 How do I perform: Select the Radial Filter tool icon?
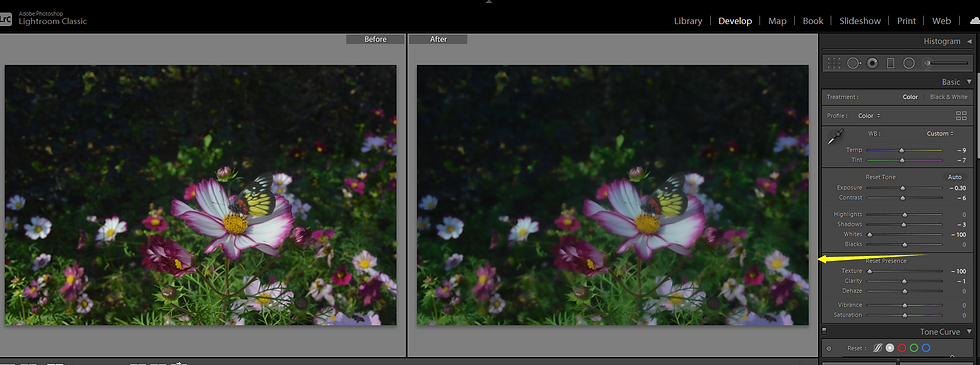pyautogui.click(x=909, y=63)
